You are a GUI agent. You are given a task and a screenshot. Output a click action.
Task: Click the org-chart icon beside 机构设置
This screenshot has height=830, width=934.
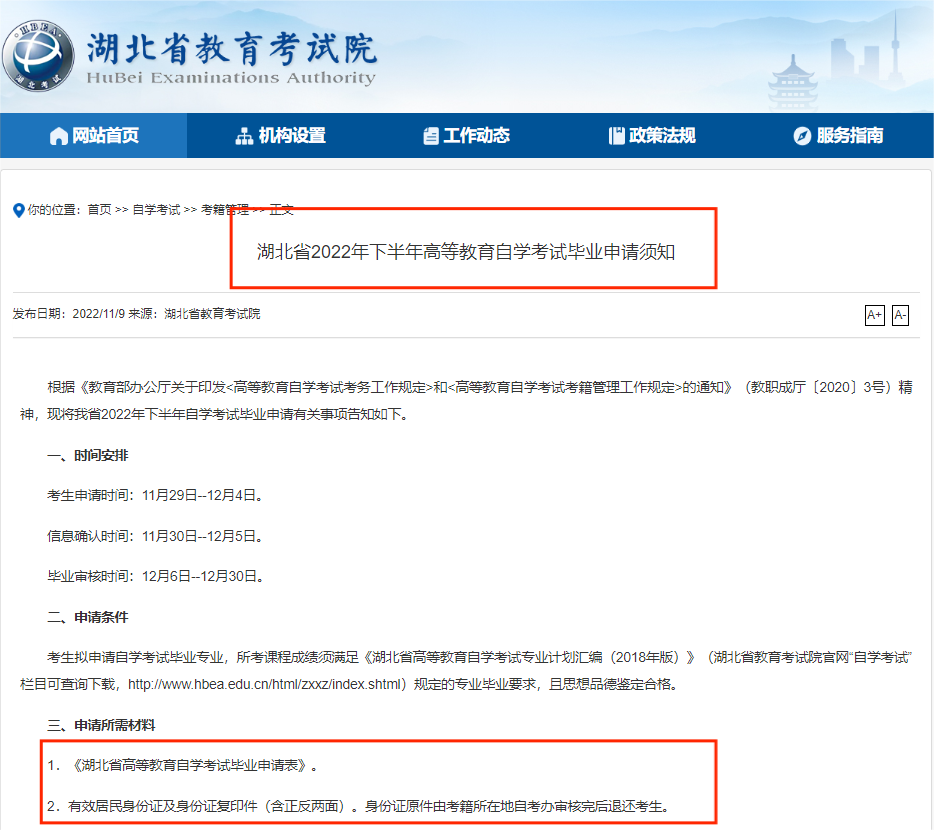point(244,136)
